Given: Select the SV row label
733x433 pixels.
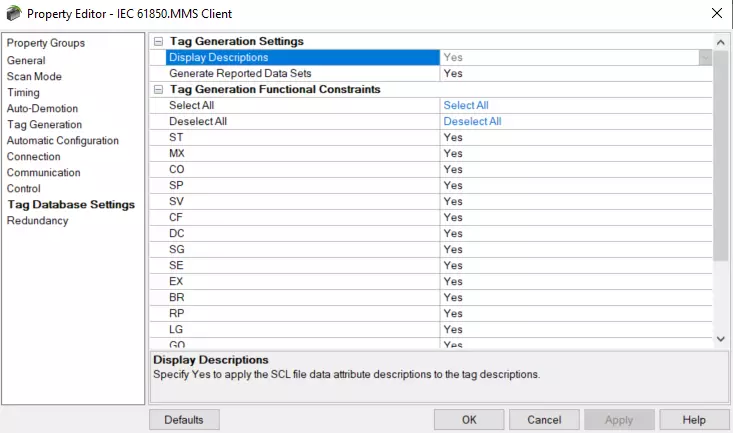Looking at the screenshot, I should coord(176,202).
